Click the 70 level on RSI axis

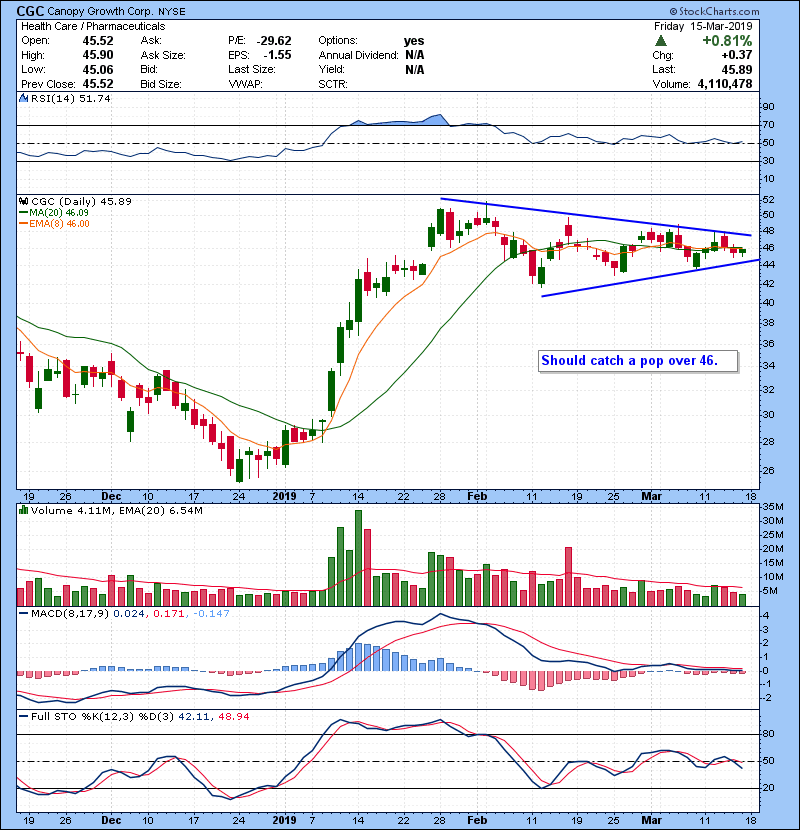[x=768, y=125]
